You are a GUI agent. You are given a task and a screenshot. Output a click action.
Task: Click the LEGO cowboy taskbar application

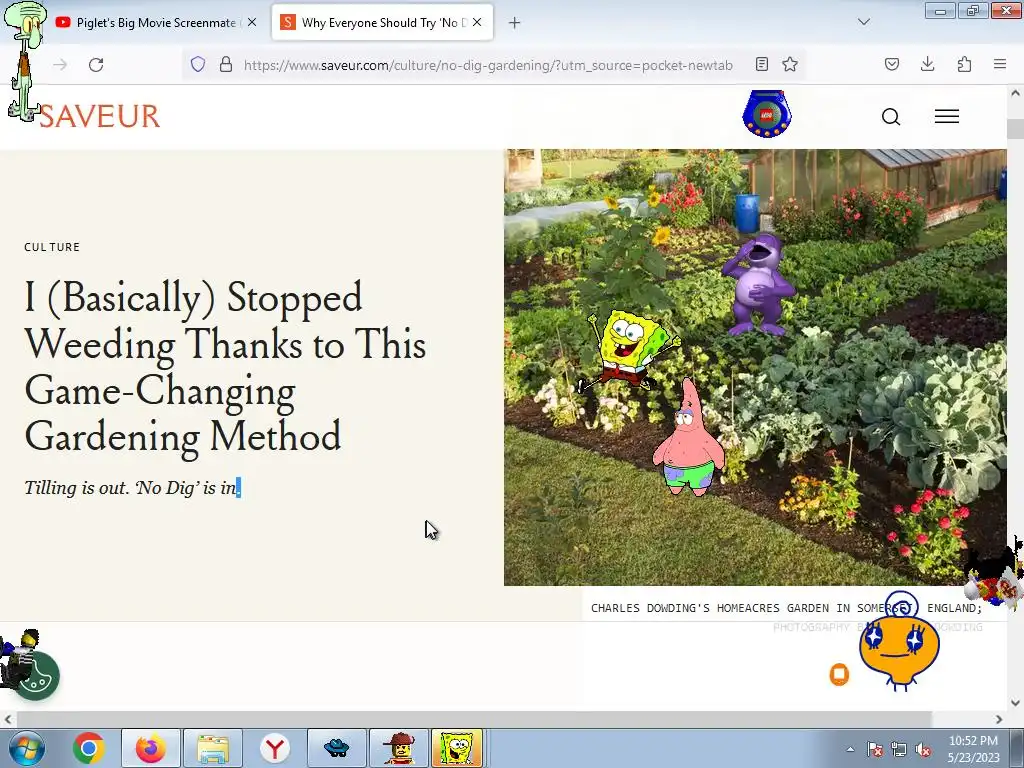pos(399,748)
